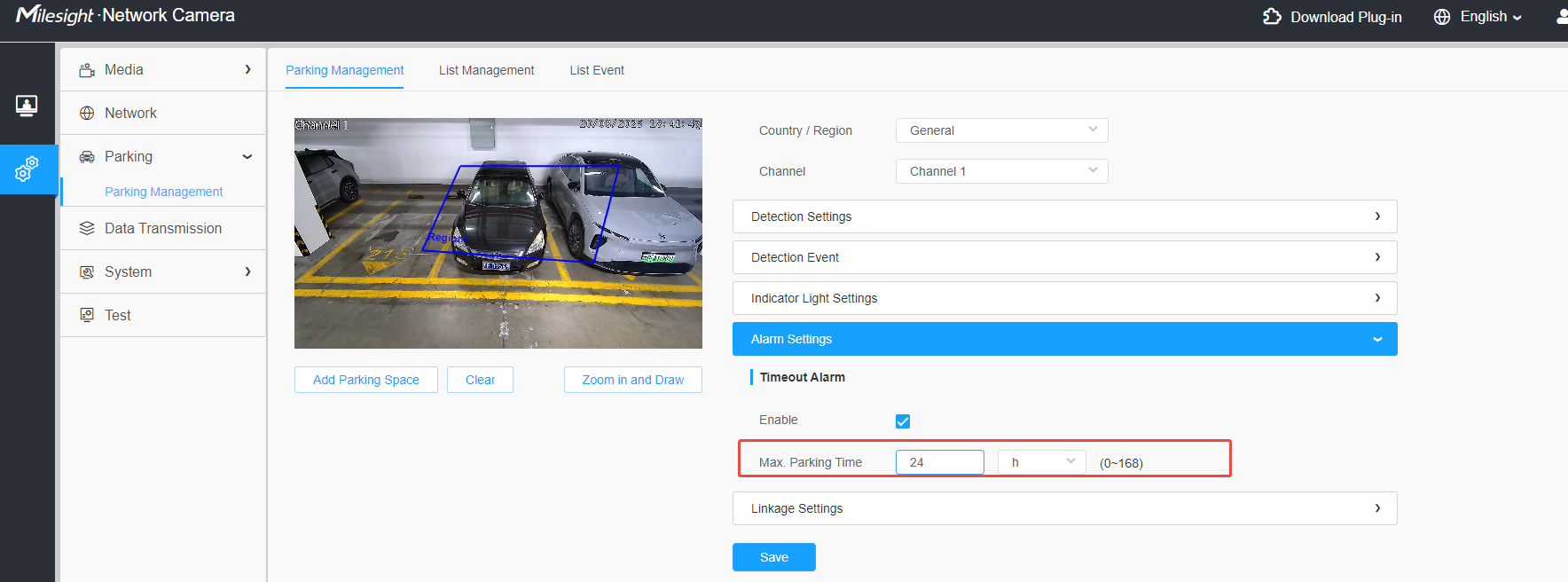The height and width of the screenshot is (582, 1568).
Task: Open the live view monitor icon
Action: [27, 106]
